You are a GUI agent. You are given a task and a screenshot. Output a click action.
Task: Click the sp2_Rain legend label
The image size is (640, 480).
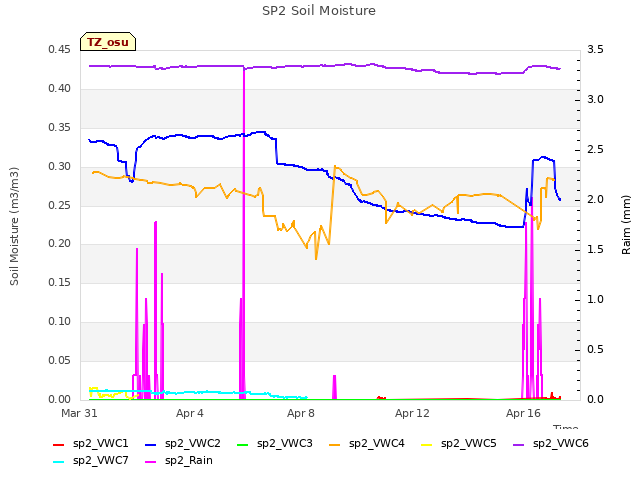(x=189, y=461)
